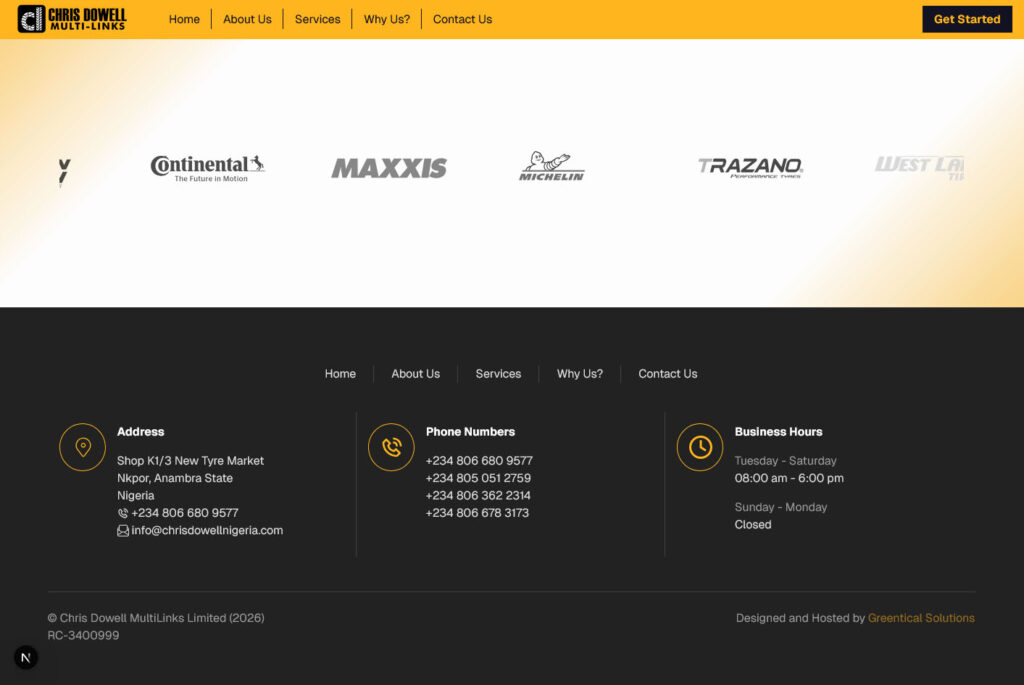The image size is (1024, 685).
Task: Click the West Lake logo in the carousel
Action: click(919, 167)
